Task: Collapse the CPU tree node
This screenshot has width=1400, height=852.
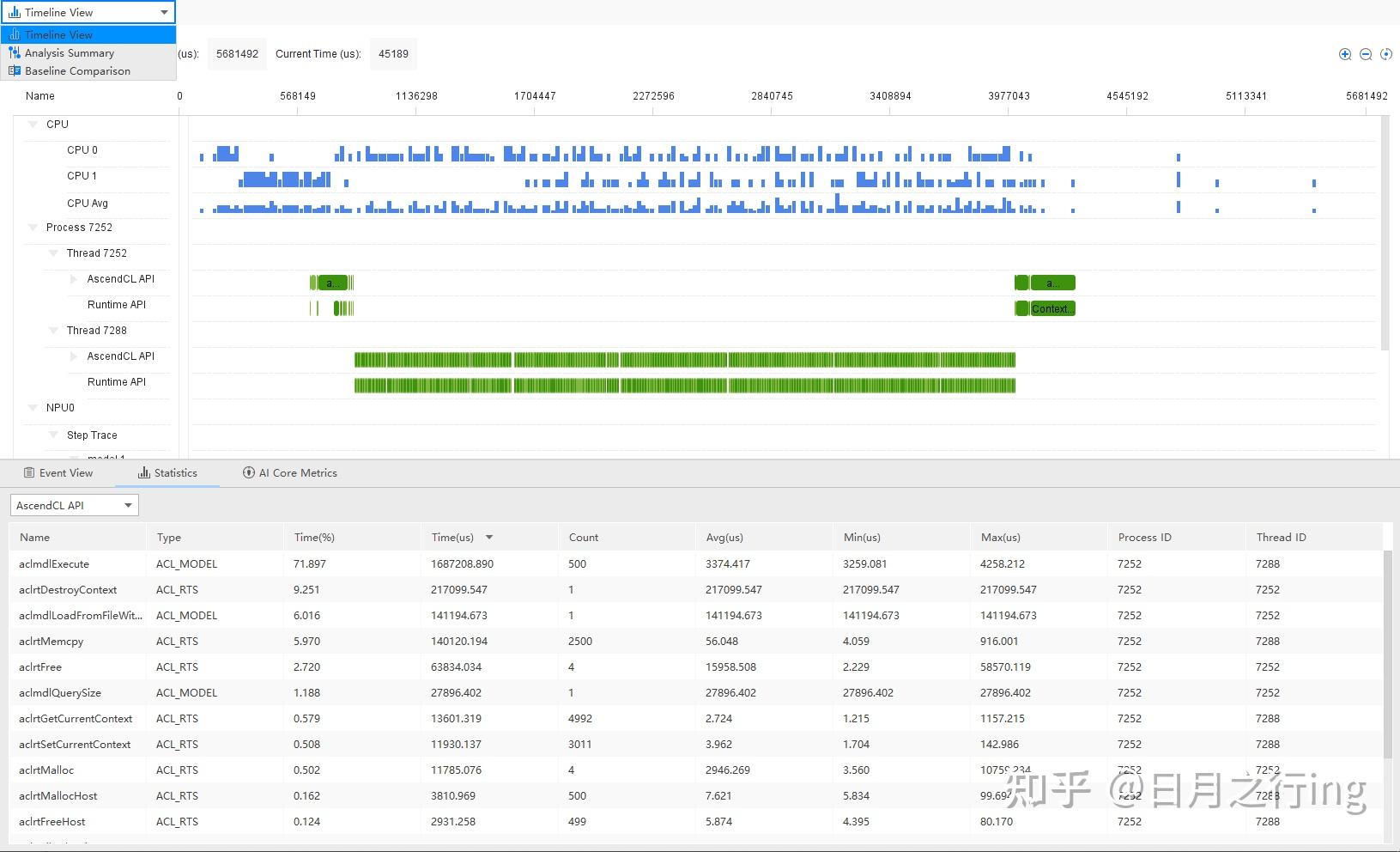Action: pos(33,124)
